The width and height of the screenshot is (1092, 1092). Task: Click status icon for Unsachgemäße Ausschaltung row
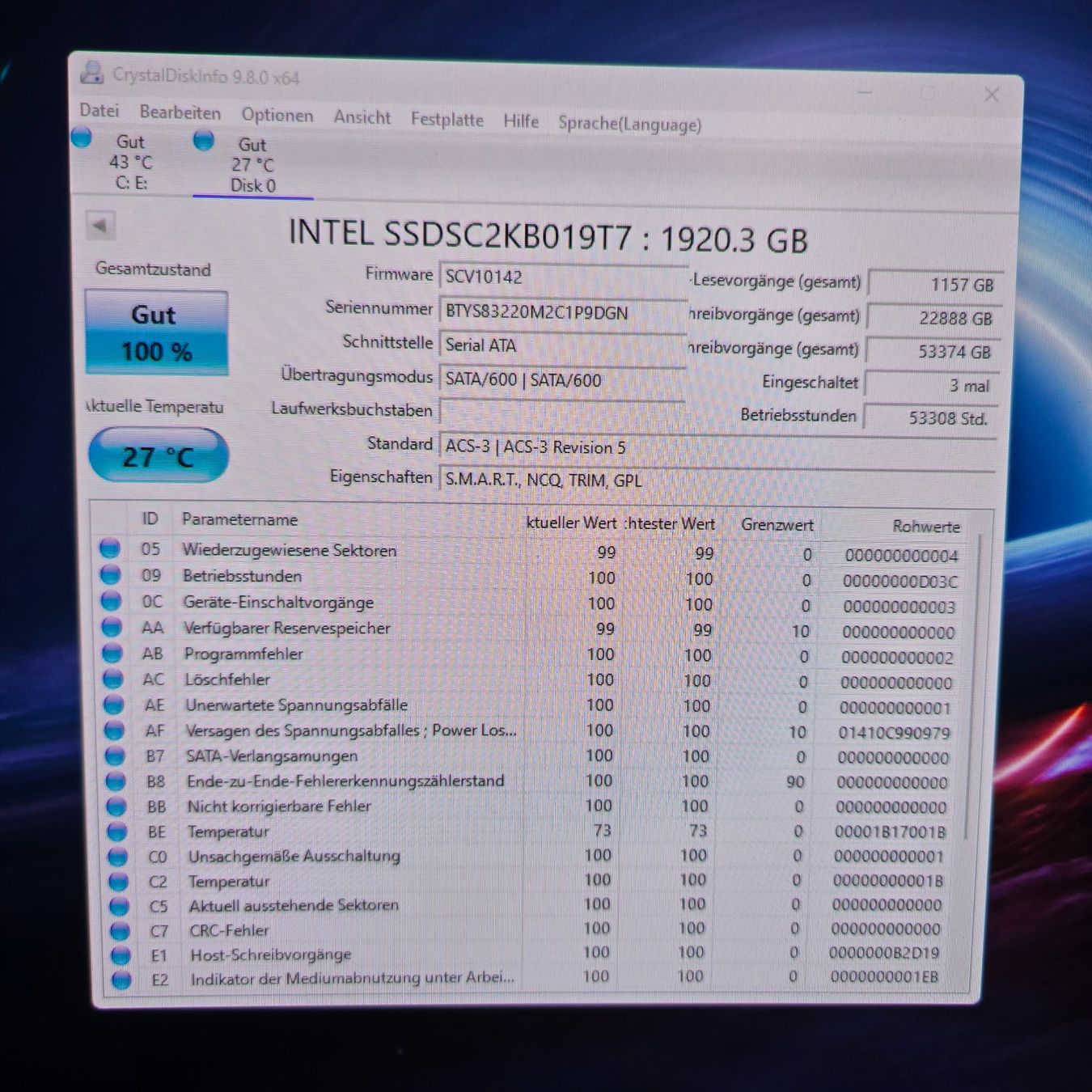coord(118,856)
